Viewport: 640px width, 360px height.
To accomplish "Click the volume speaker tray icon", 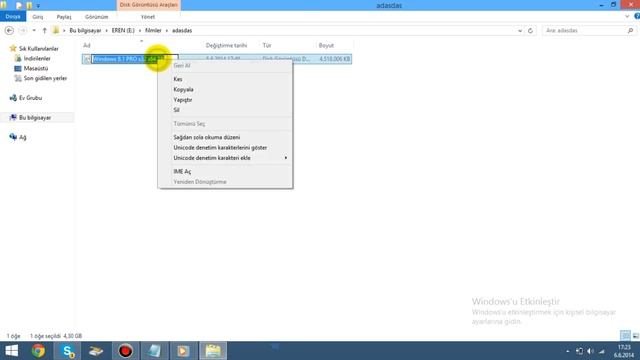I will 590,351.
